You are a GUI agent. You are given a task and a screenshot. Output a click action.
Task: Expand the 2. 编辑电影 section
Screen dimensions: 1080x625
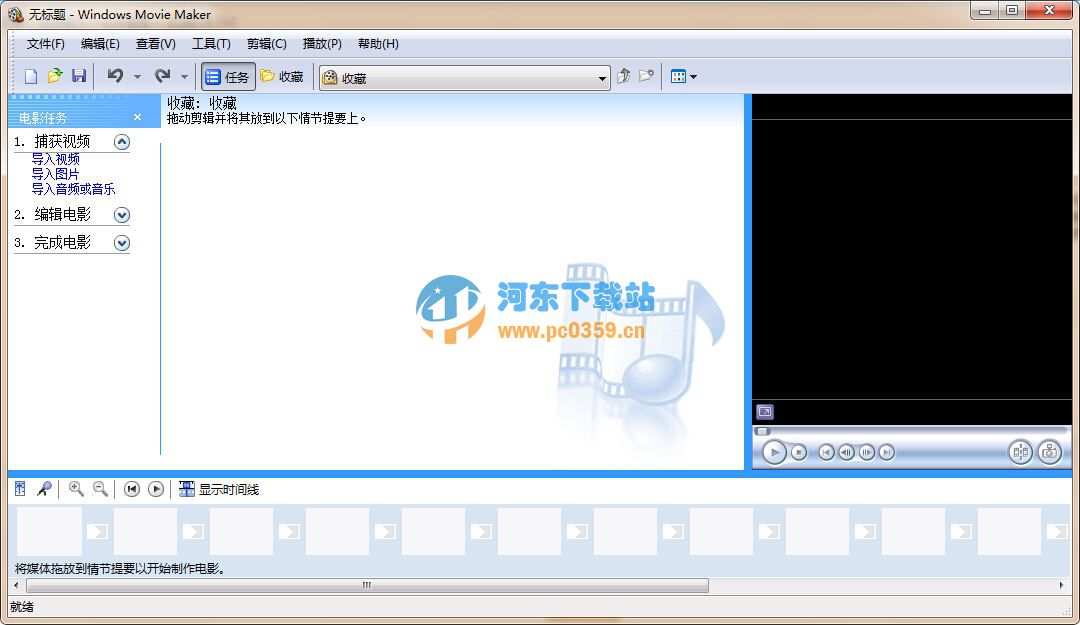coord(121,214)
